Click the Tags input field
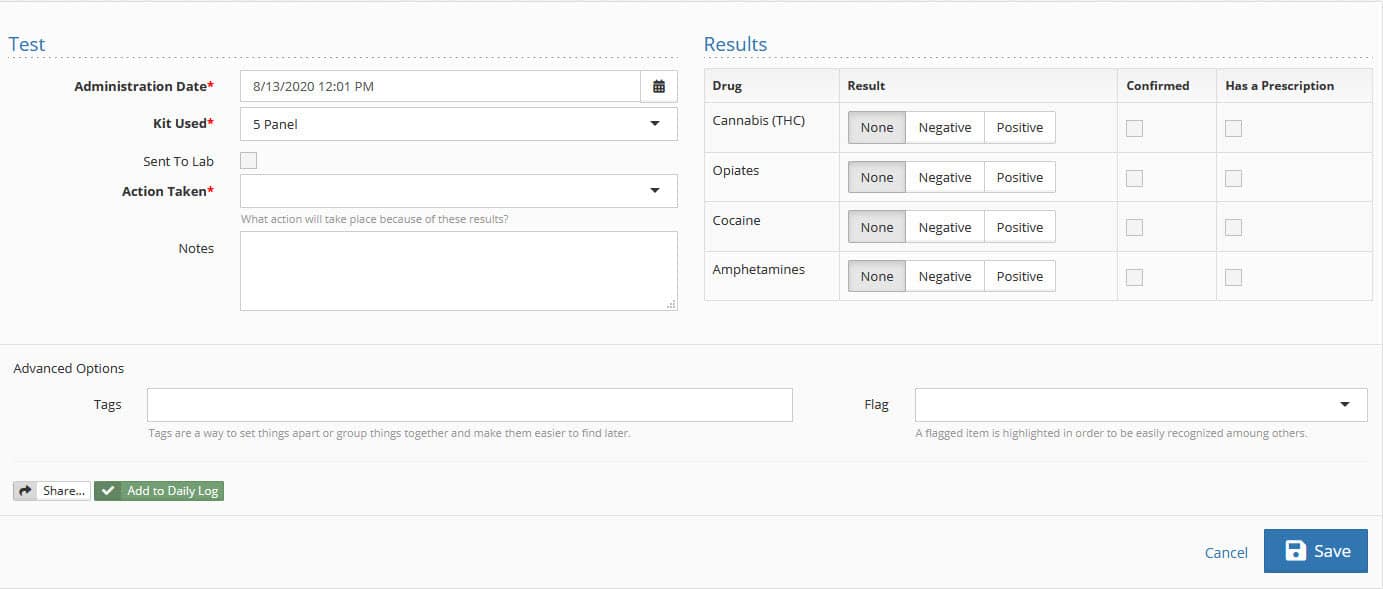Screen dimensions: 1383x589 pyautogui.click(x=469, y=404)
